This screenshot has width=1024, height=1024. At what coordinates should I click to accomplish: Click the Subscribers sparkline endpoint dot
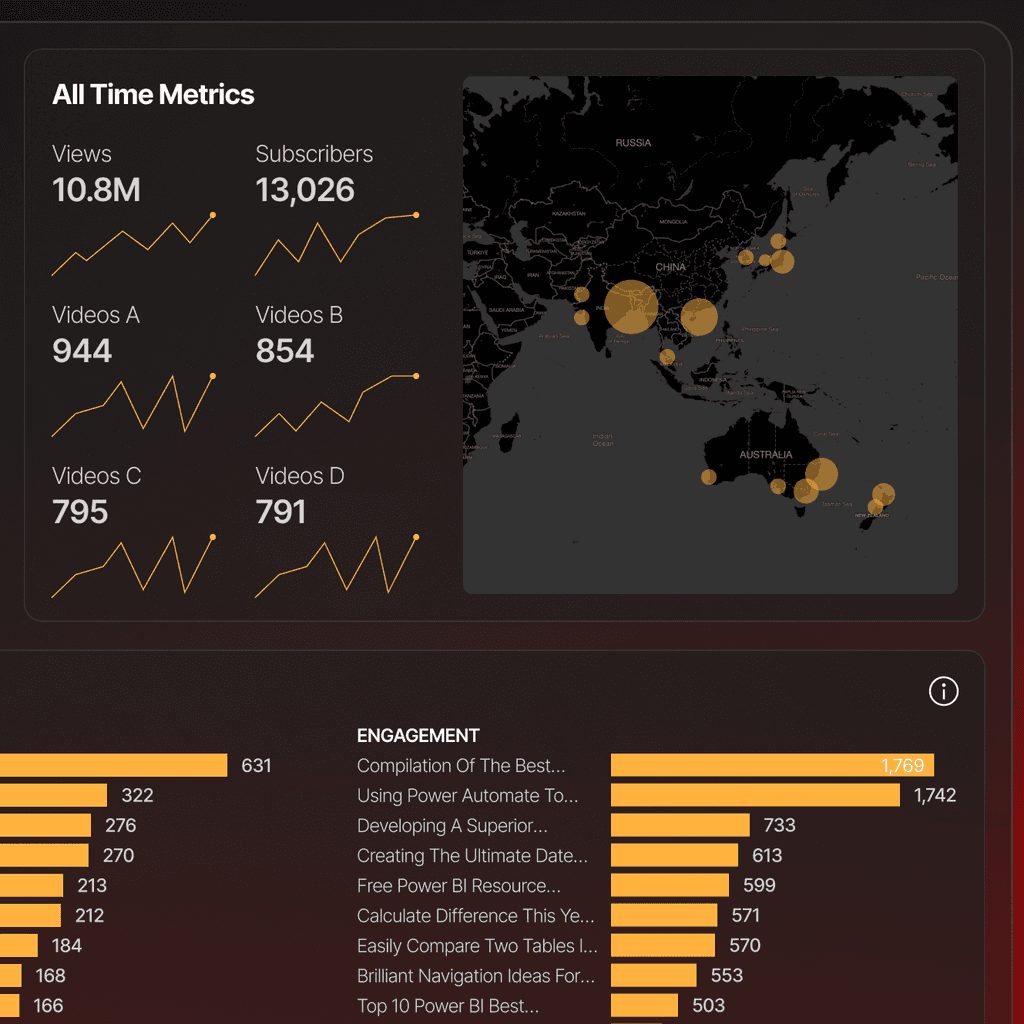415,213
